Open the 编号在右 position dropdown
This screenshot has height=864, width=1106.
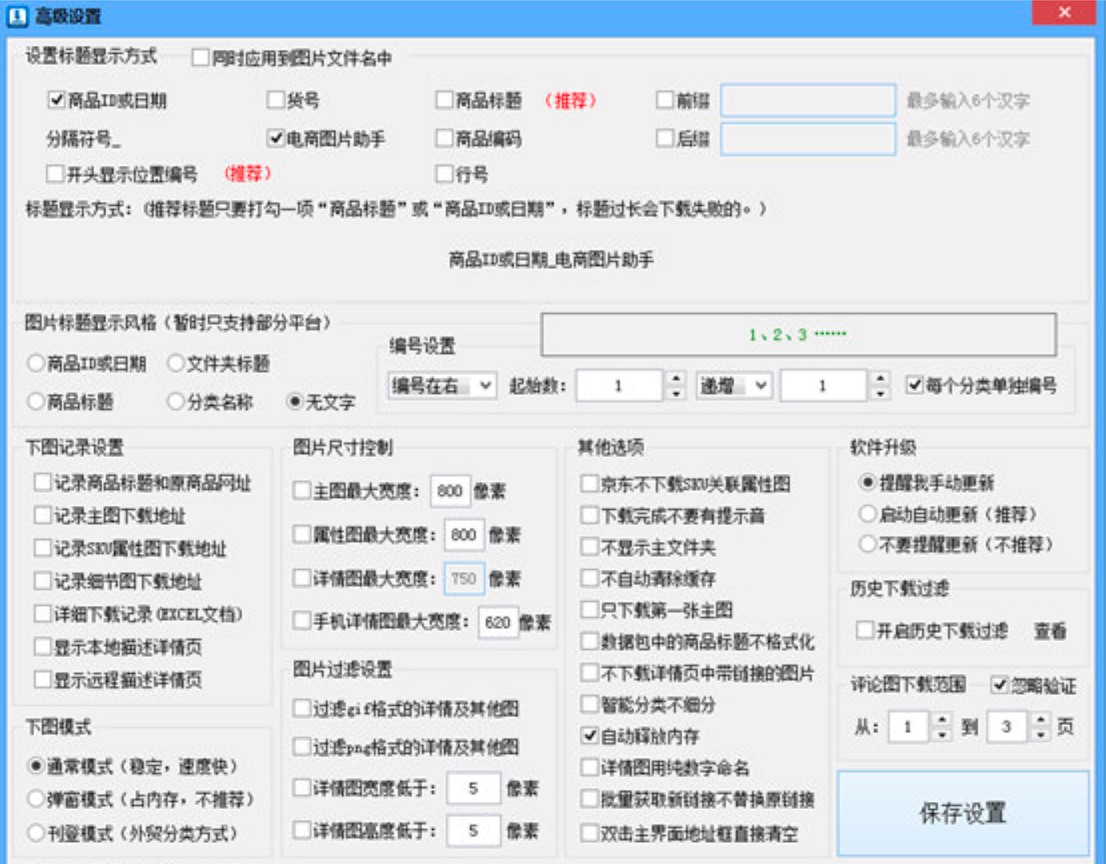[441, 386]
